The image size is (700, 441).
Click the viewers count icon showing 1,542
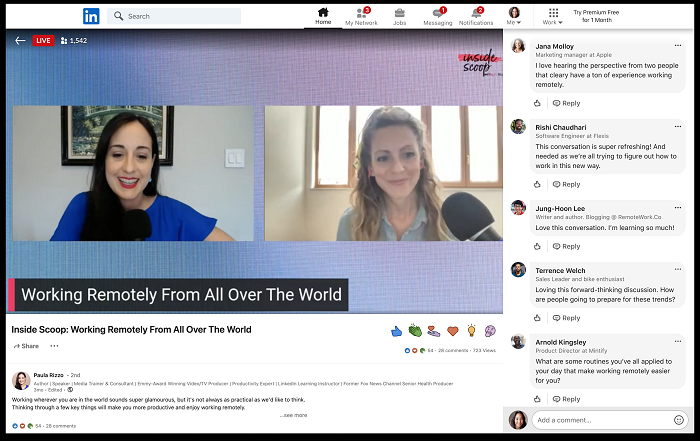point(64,41)
